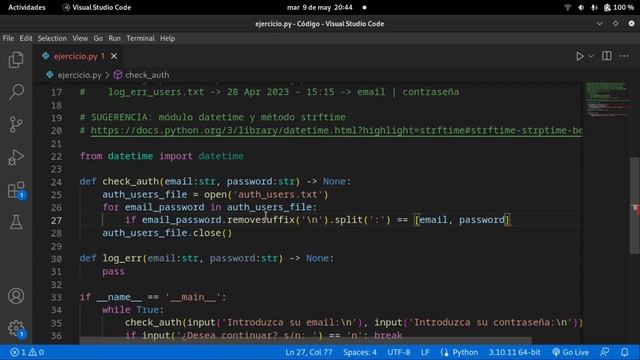Change indentation via Spaces: 4
The height and width of the screenshot is (360, 640).
point(360,352)
